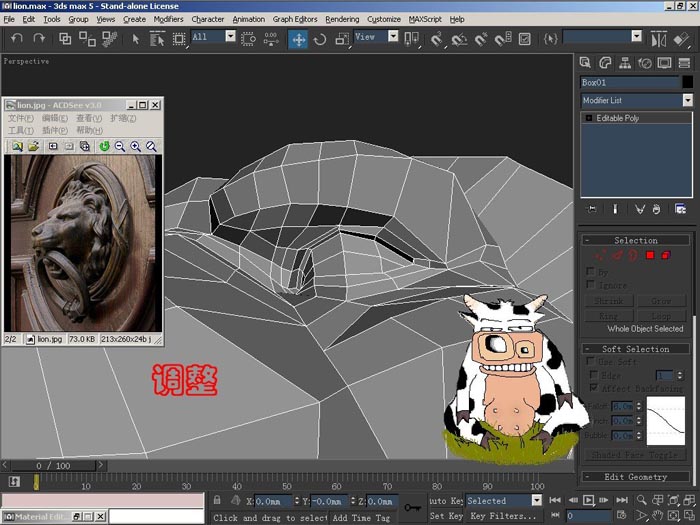Open the Rendering menu
This screenshot has width=700, height=525.
coord(342,19)
